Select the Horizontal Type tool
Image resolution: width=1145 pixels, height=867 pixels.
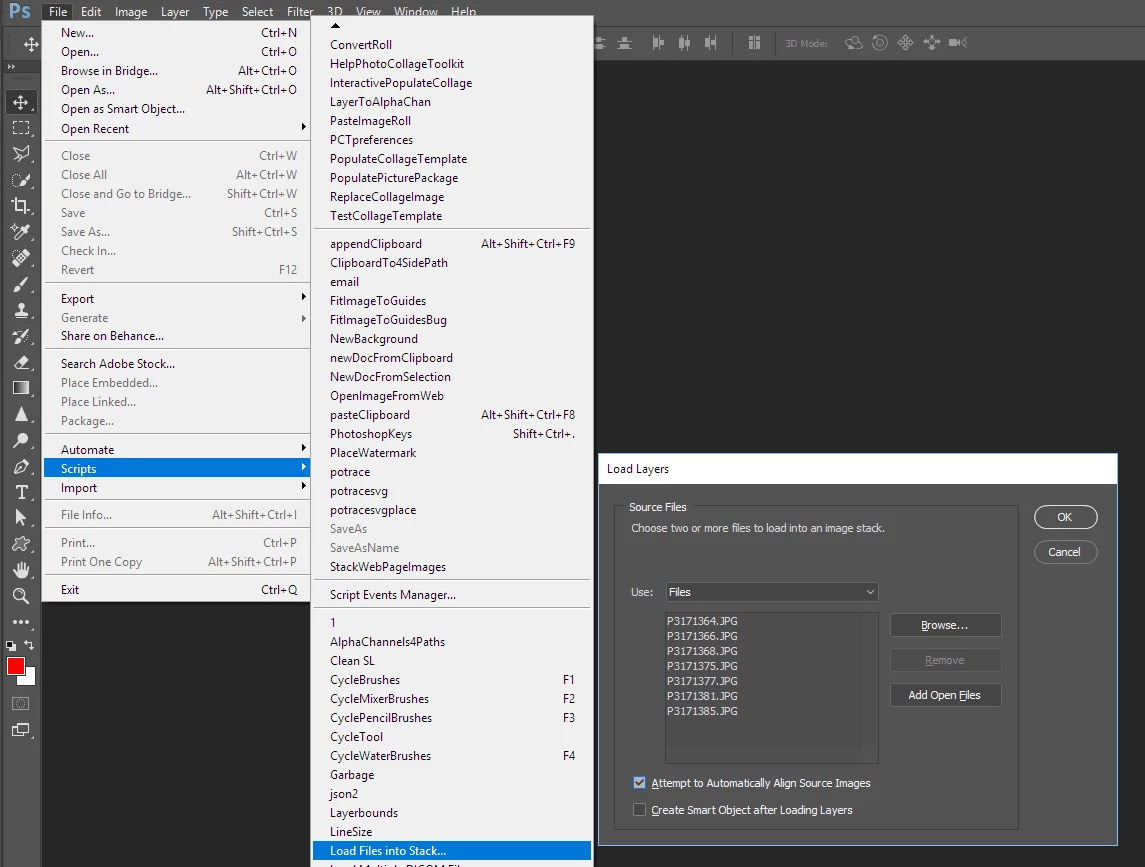(x=21, y=492)
